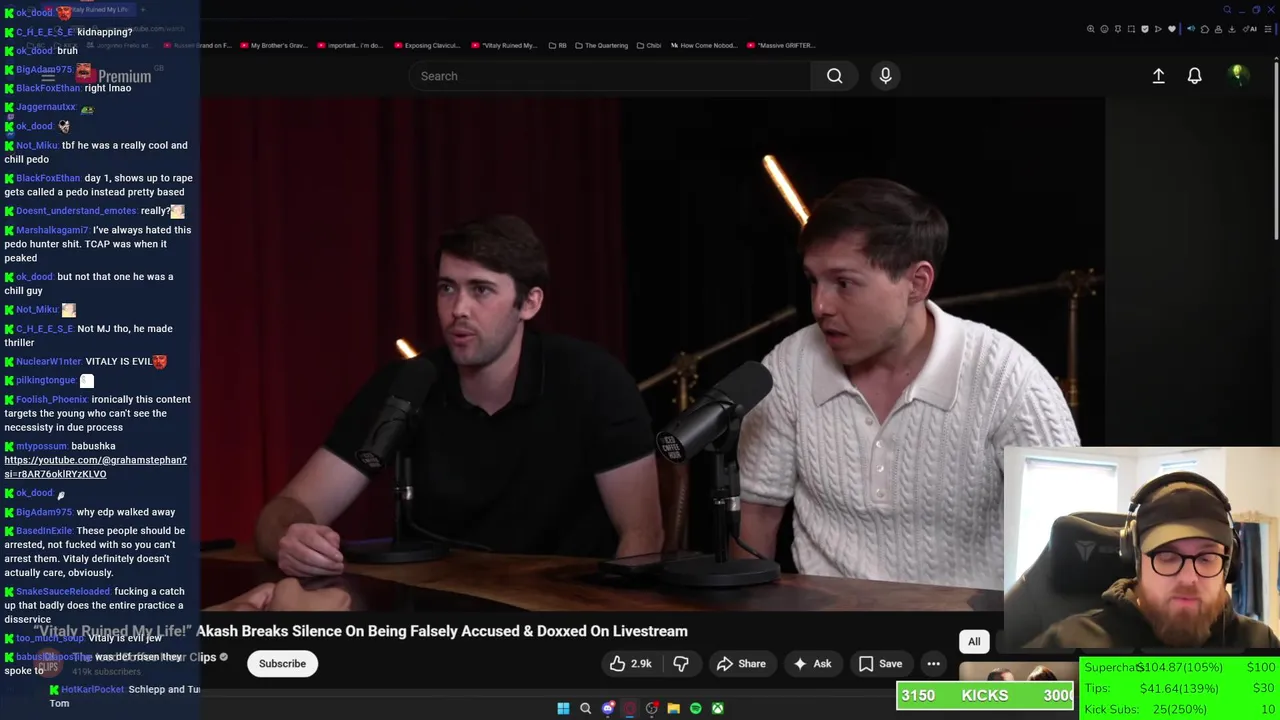Click the heart bookmark icon in browser toolbar
This screenshot has height=720, width=1280.
(1172, 29)
